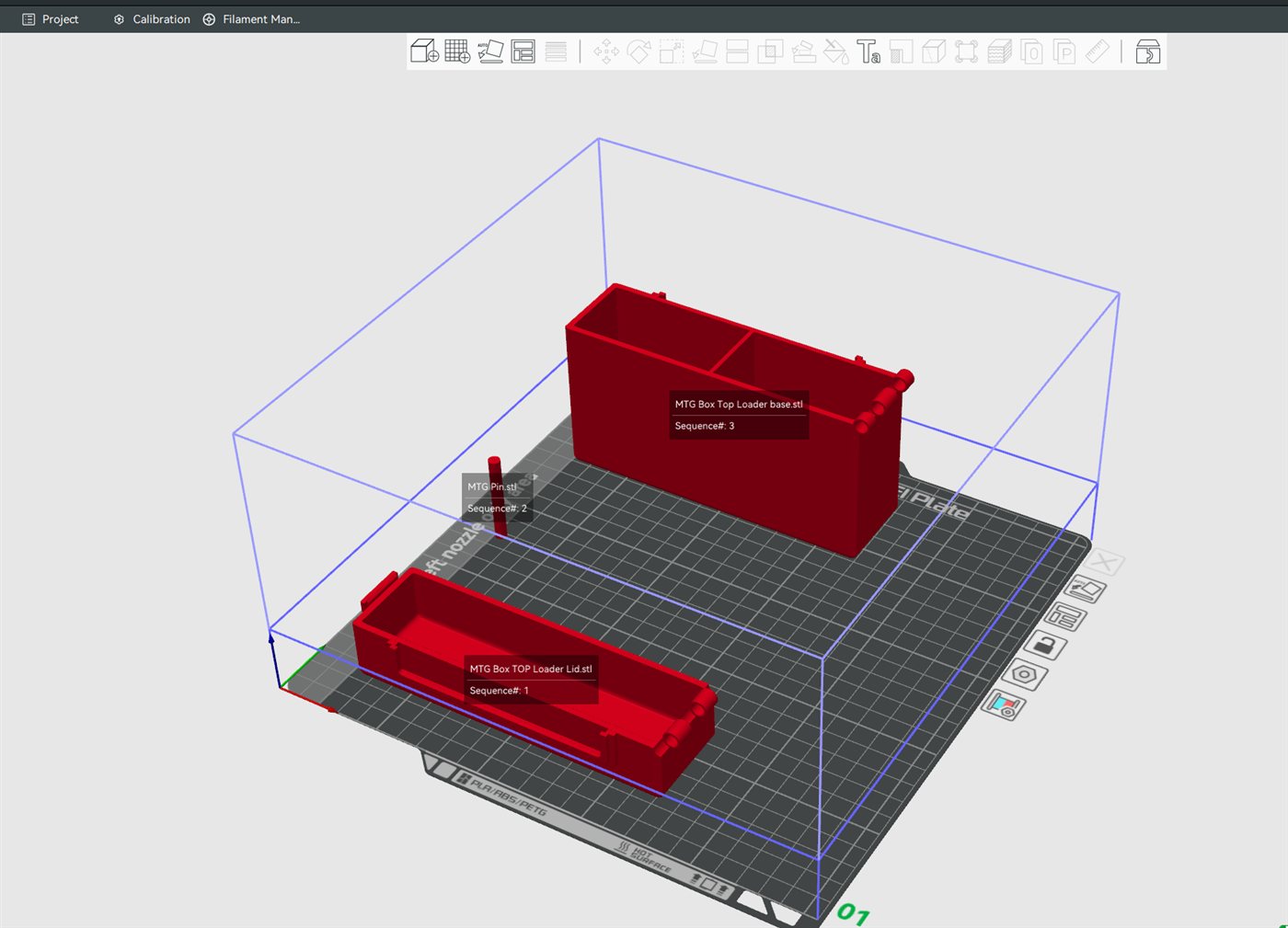1288x928 pixels.
Task: Select the Cut tool icon
Action: point(738,52)
